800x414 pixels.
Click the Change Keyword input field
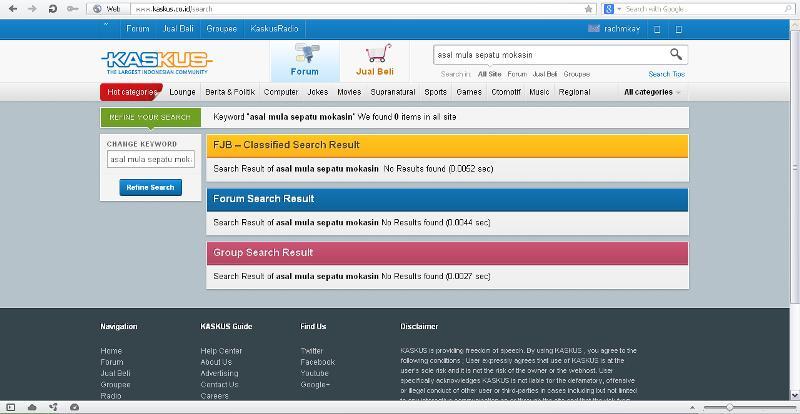click(151, 159)
